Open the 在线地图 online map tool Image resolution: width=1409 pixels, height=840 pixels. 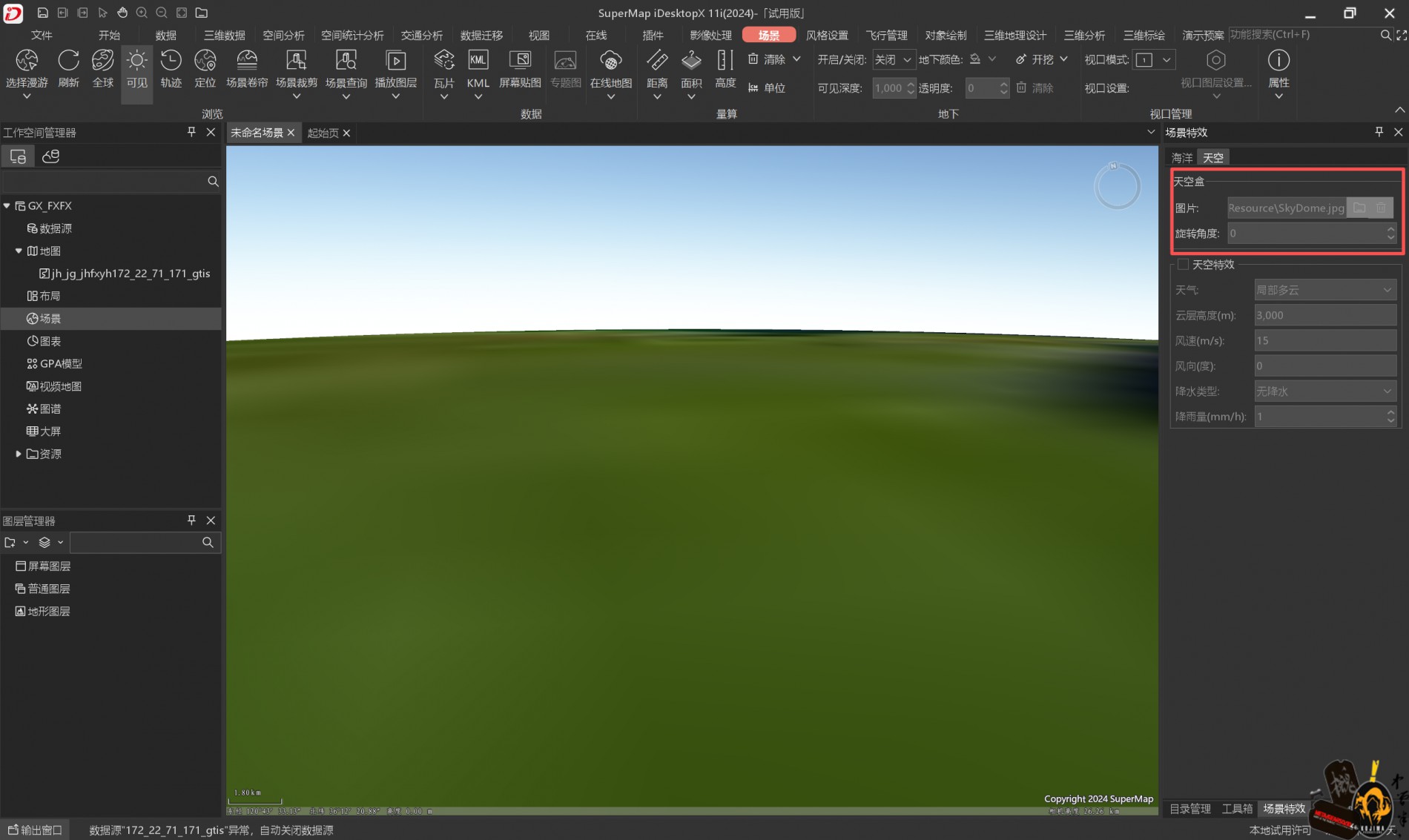[x=610, y=62]
